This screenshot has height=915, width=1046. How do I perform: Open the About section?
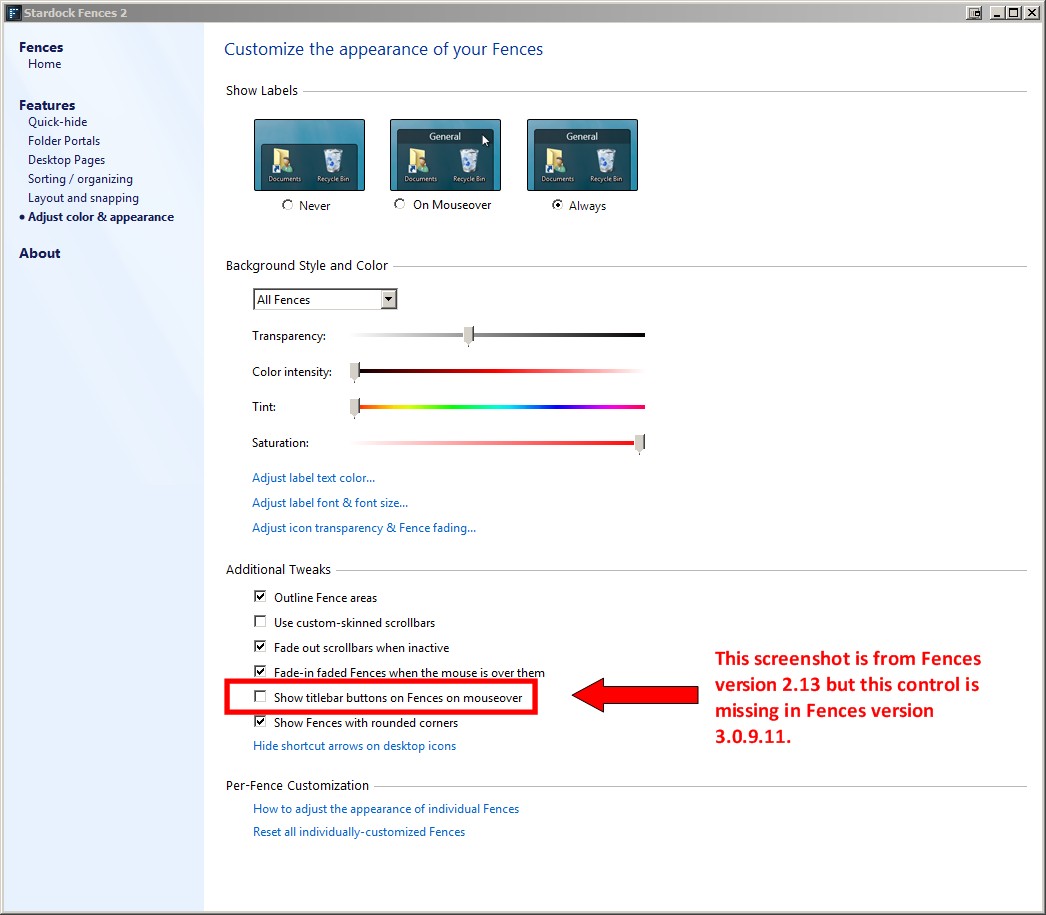(x=39, y=253)
